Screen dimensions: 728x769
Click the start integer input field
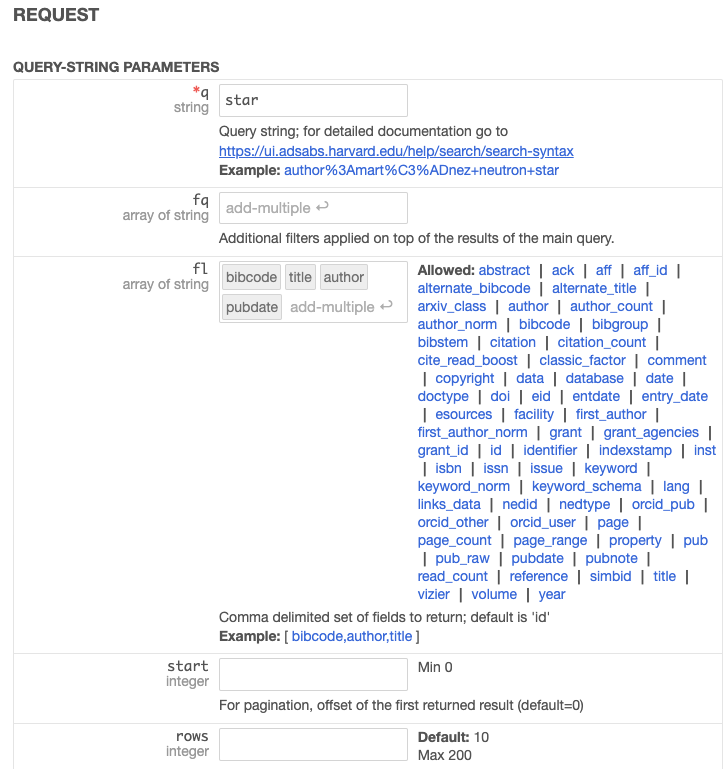[x=313, y=674]
